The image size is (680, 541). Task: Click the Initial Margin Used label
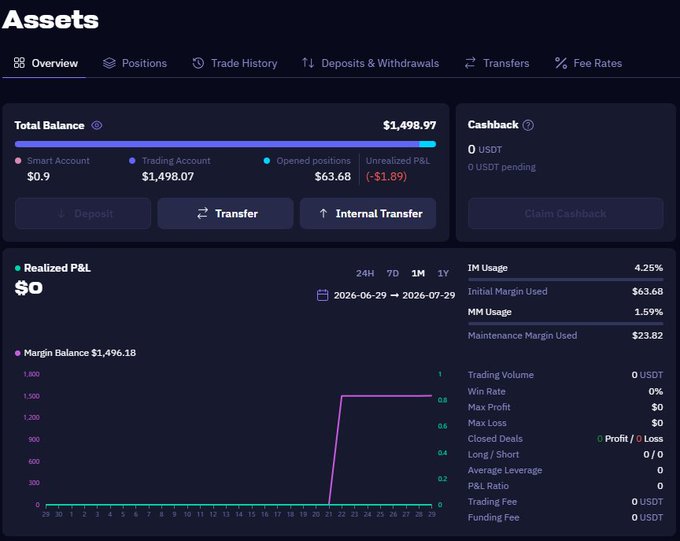click(507, 291)
